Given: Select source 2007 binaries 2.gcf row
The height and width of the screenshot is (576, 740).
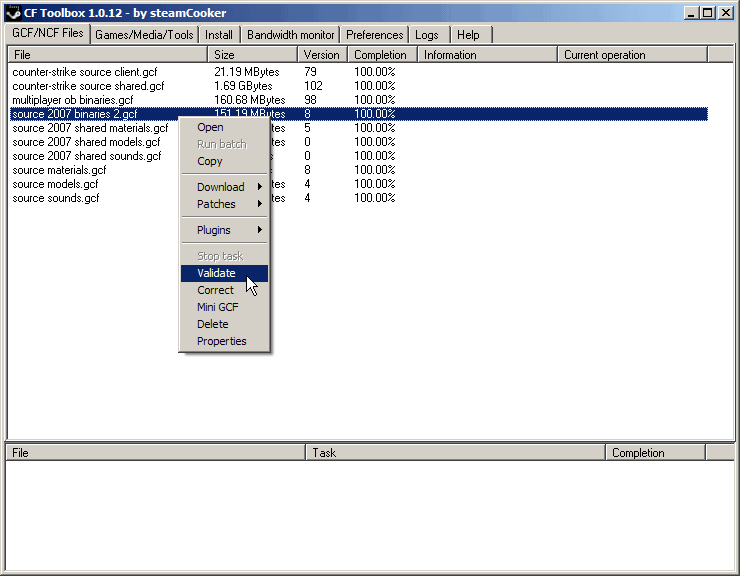Looking at the screenshot, I should click(x=359, y=114).
